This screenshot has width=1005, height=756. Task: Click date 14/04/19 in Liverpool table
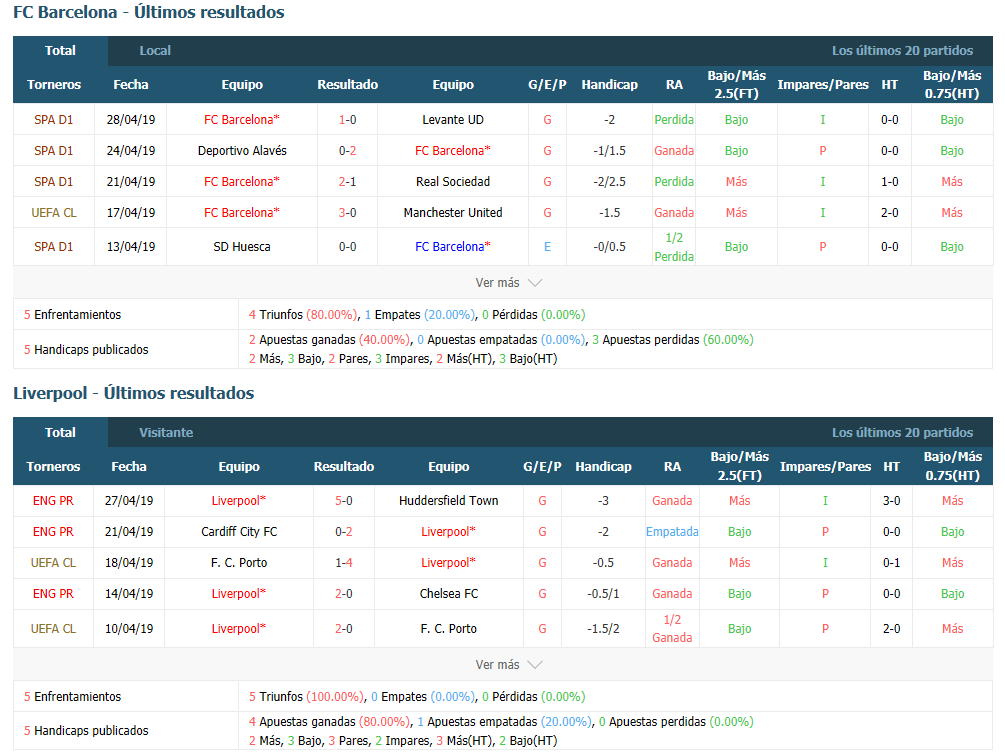129,594
